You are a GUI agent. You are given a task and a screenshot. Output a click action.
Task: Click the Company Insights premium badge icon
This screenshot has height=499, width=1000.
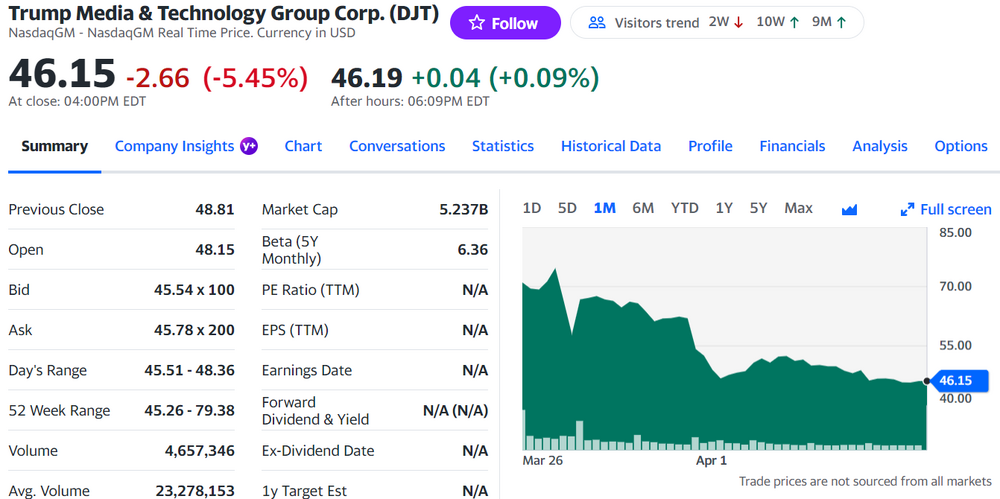pos(249,146)
